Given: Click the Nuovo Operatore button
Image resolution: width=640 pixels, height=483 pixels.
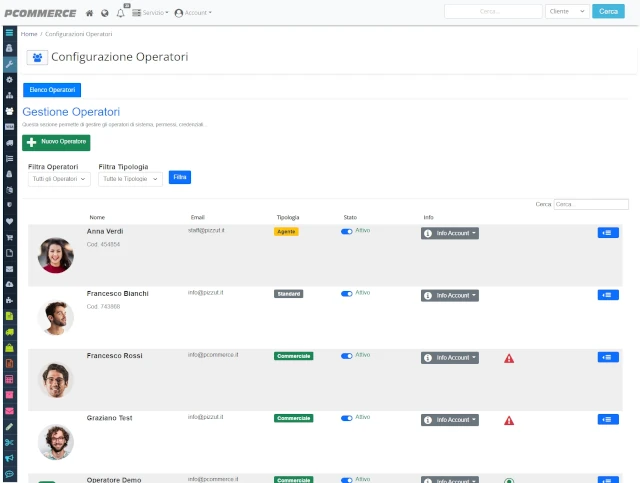Looking at the screenshot, I should [56, 142].
